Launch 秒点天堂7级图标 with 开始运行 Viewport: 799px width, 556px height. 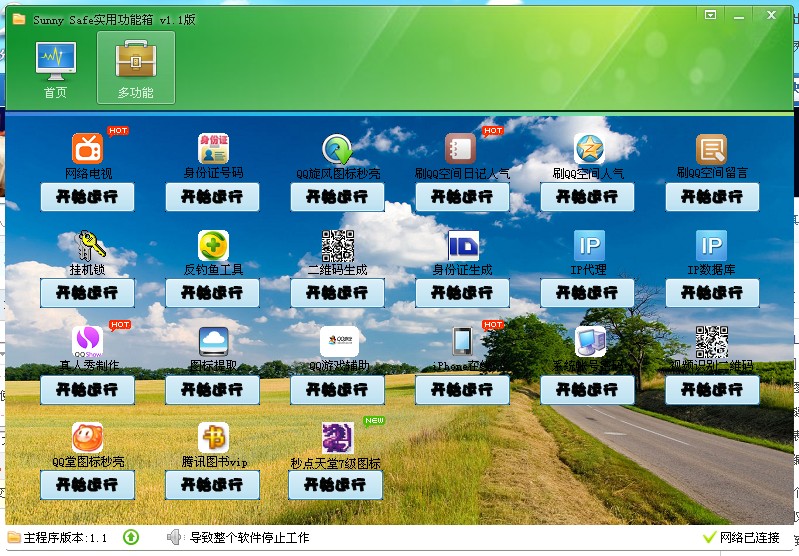pos(335,485)
